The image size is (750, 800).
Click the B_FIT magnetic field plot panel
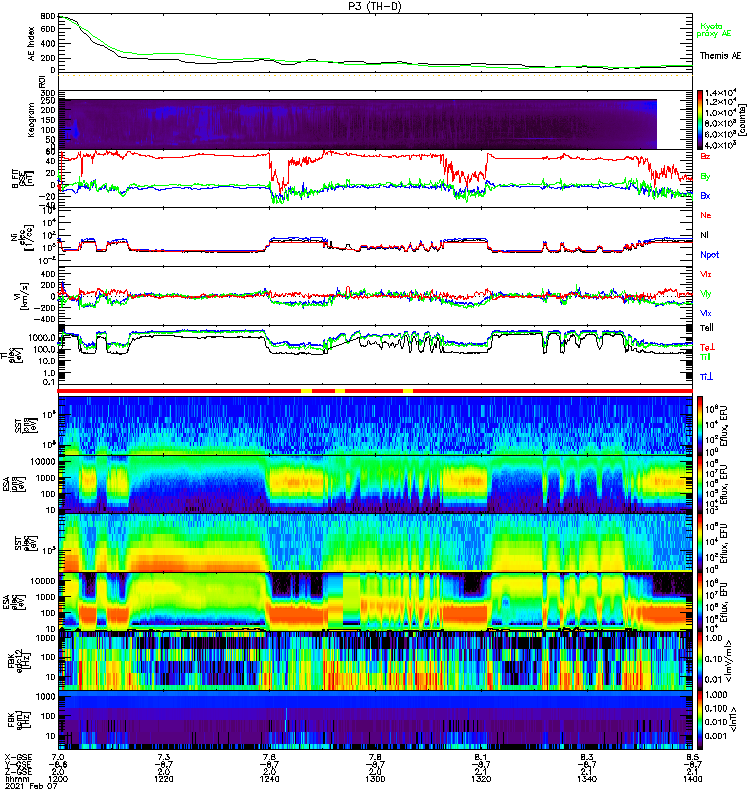(375, 179)
